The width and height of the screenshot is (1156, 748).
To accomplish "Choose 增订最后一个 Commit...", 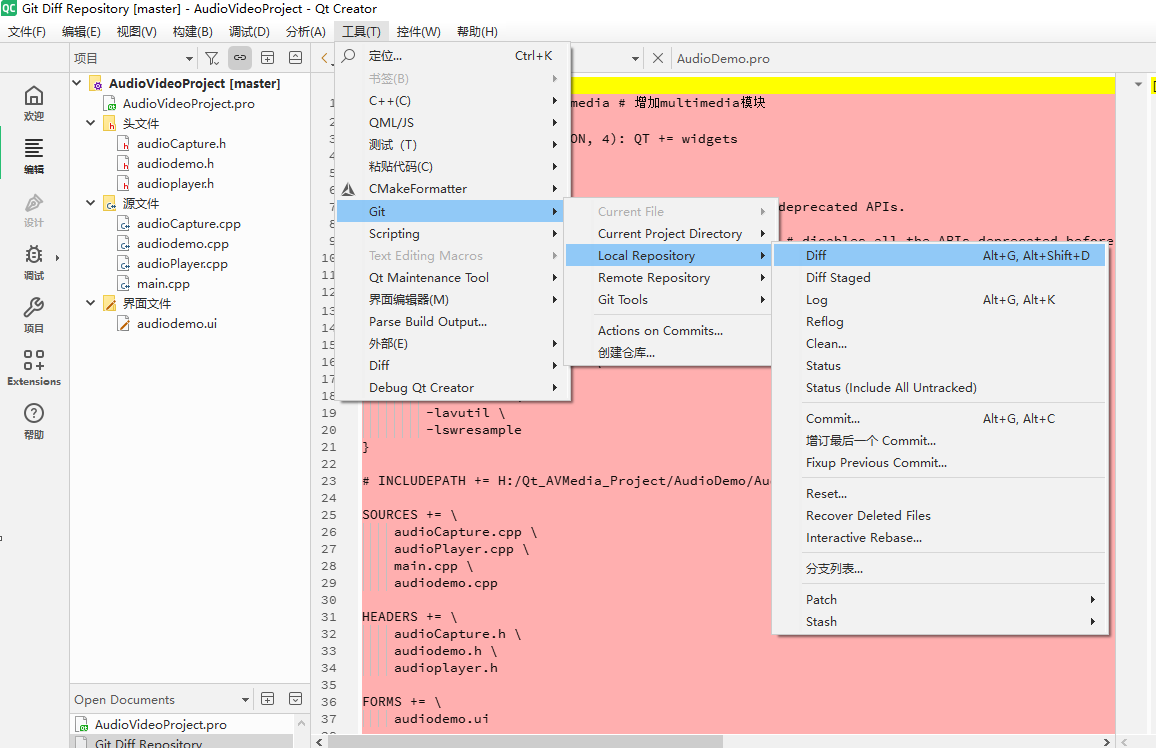I will click(941, 441).
